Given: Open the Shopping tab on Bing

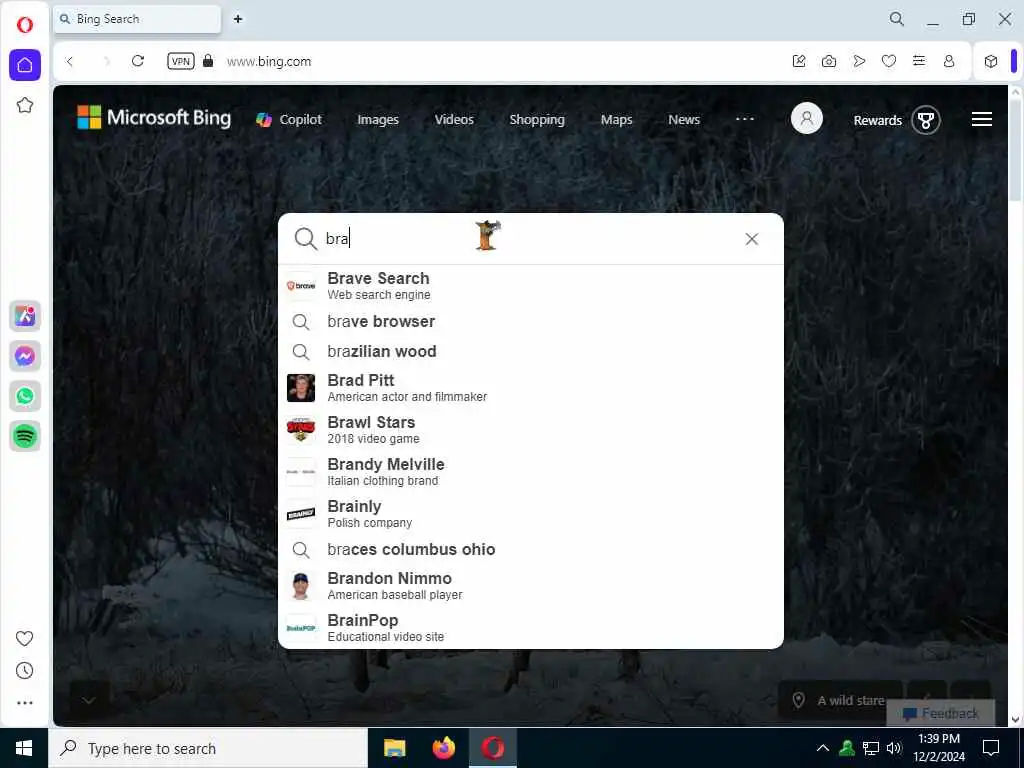Looking at the screenshot, I should [537, 120].
